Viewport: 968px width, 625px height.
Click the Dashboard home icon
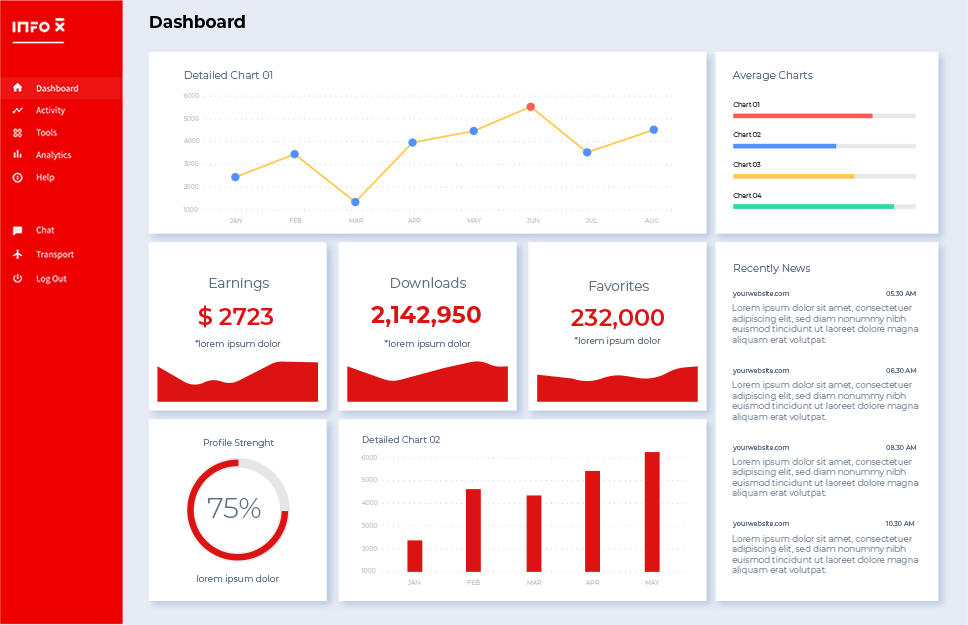(17, 88)
